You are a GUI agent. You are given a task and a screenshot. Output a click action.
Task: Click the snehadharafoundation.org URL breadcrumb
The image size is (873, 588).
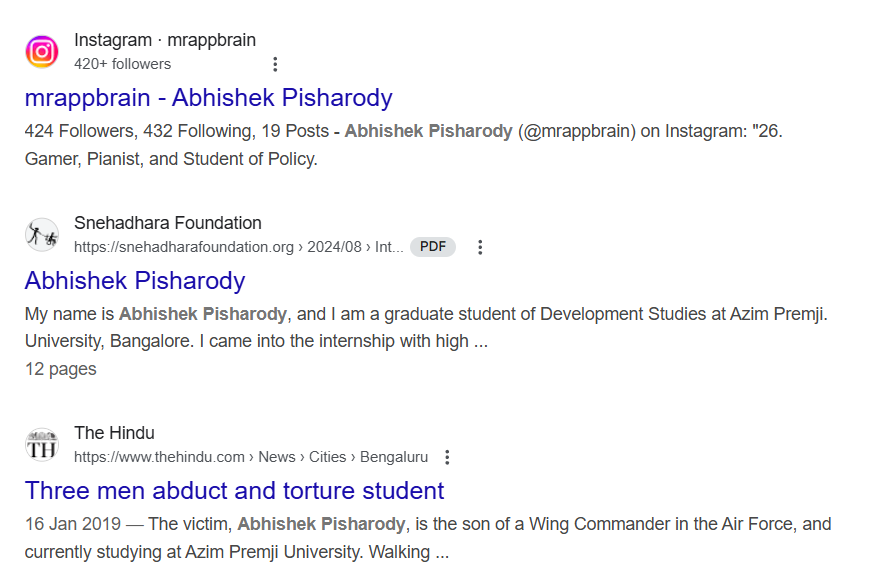click(x=239, y=247)
